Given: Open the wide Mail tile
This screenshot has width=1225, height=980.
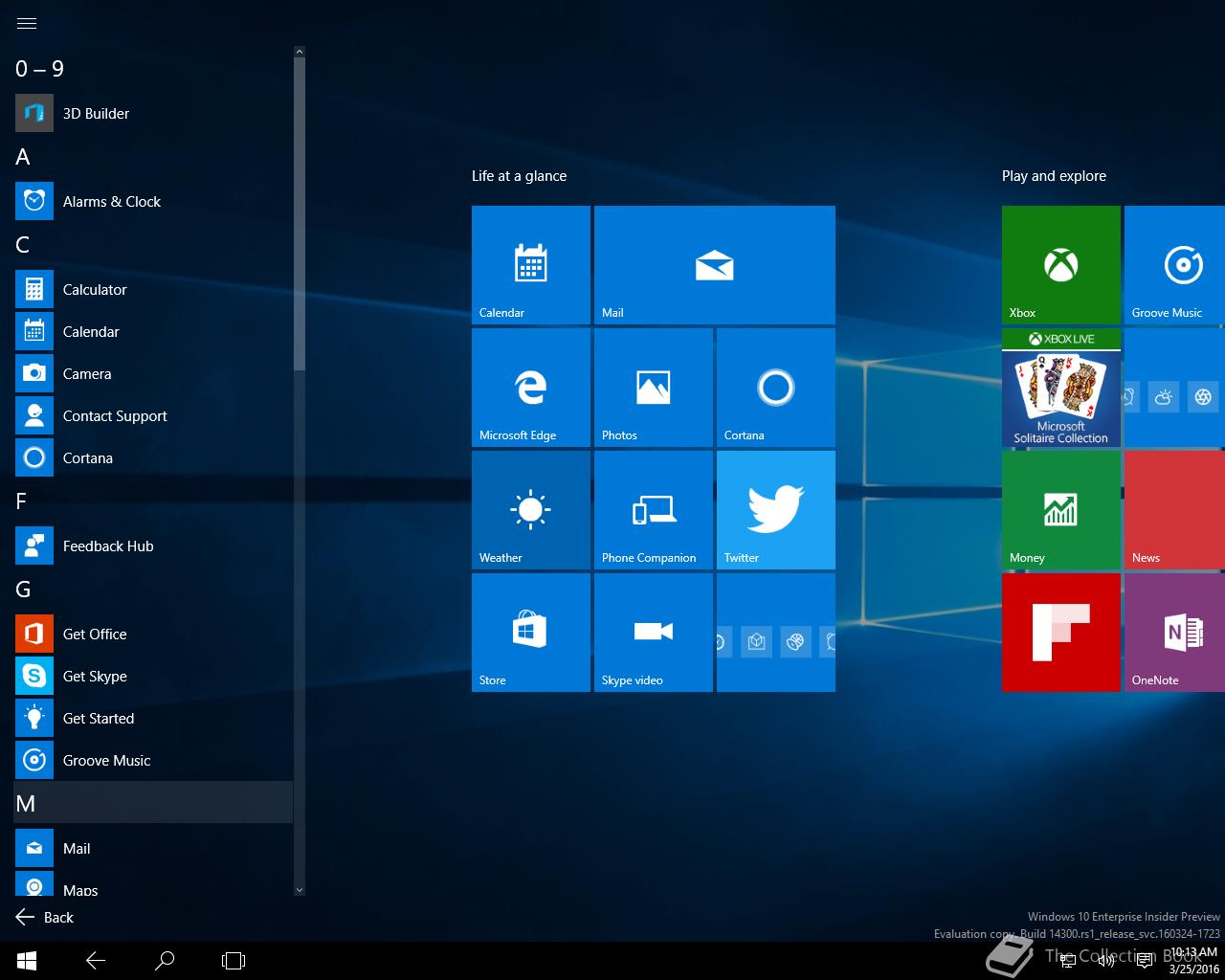Looking at the screenshot, I should [x=715, y=265].
